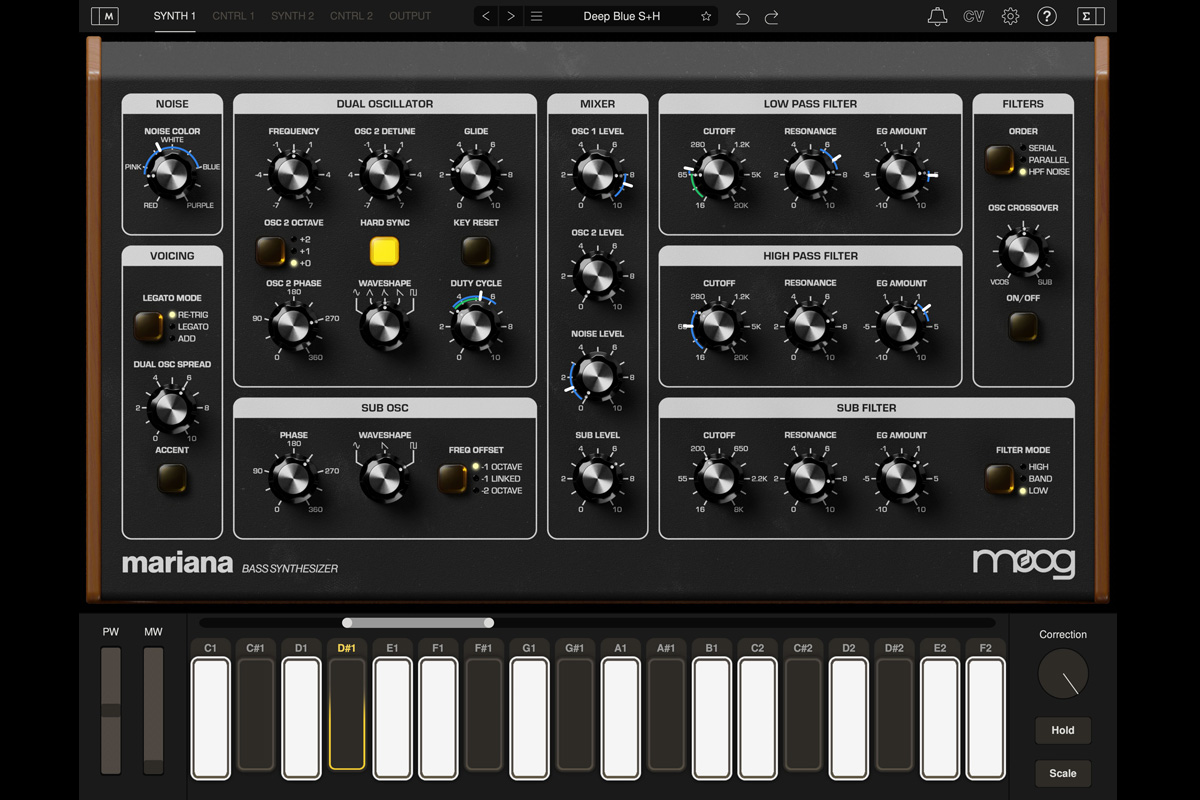Open the preset list menu icon
The height and width of the screenshot is (800, 1200).
coord(537,16)
